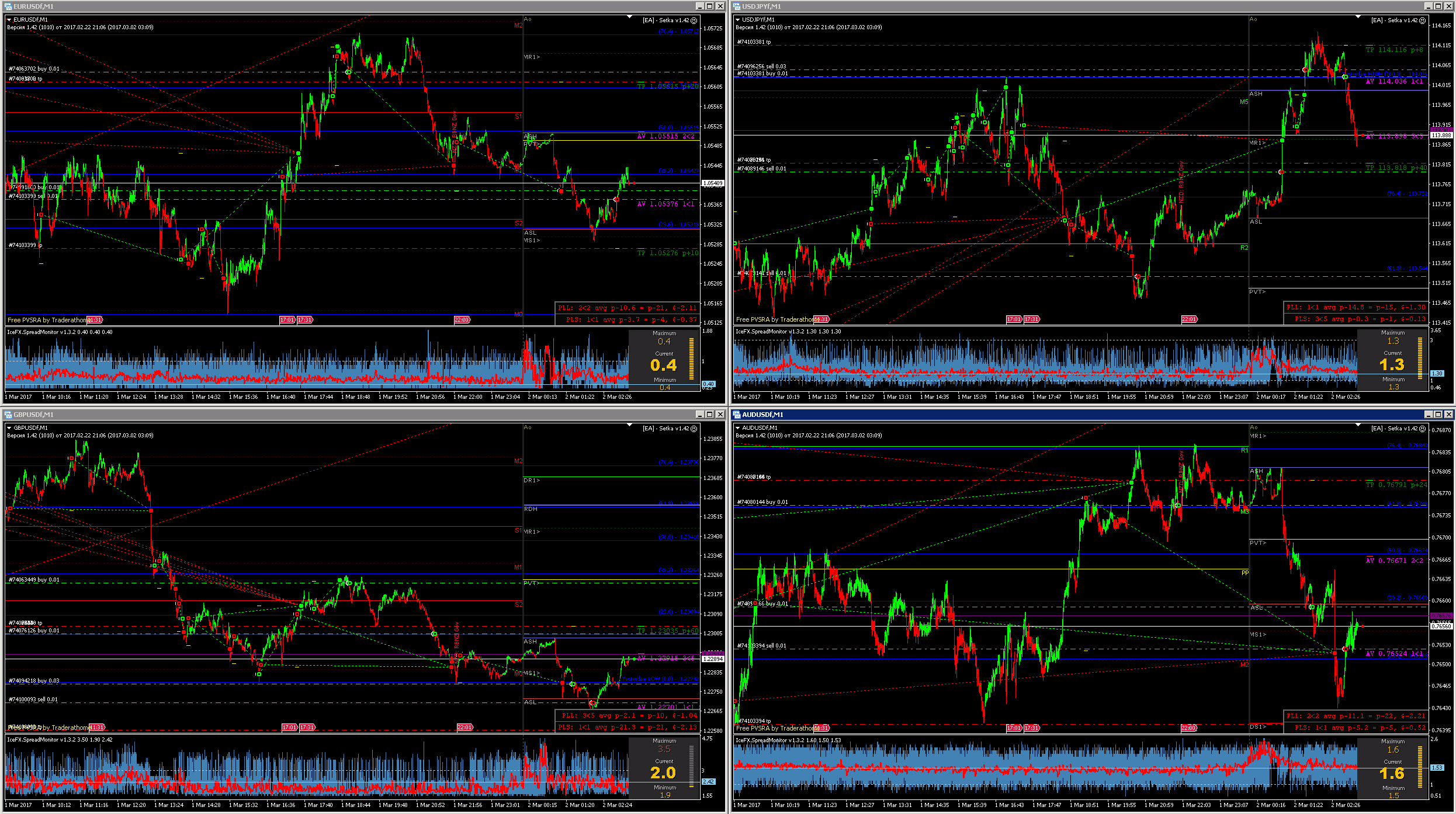The image size is (1456, 814).
Task: Click the EA smiley face in EURUSDf chart
Action: [x=694, y=20]
